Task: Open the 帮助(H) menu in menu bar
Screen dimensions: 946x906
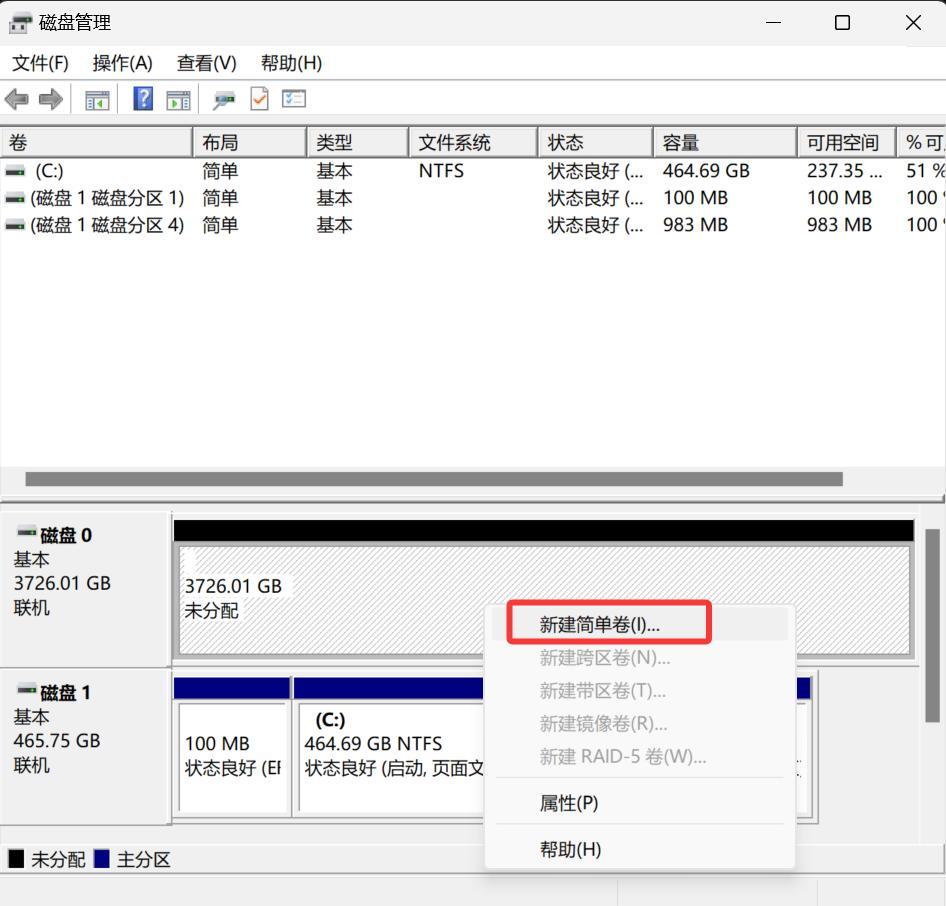Action: tap(291, 63)
